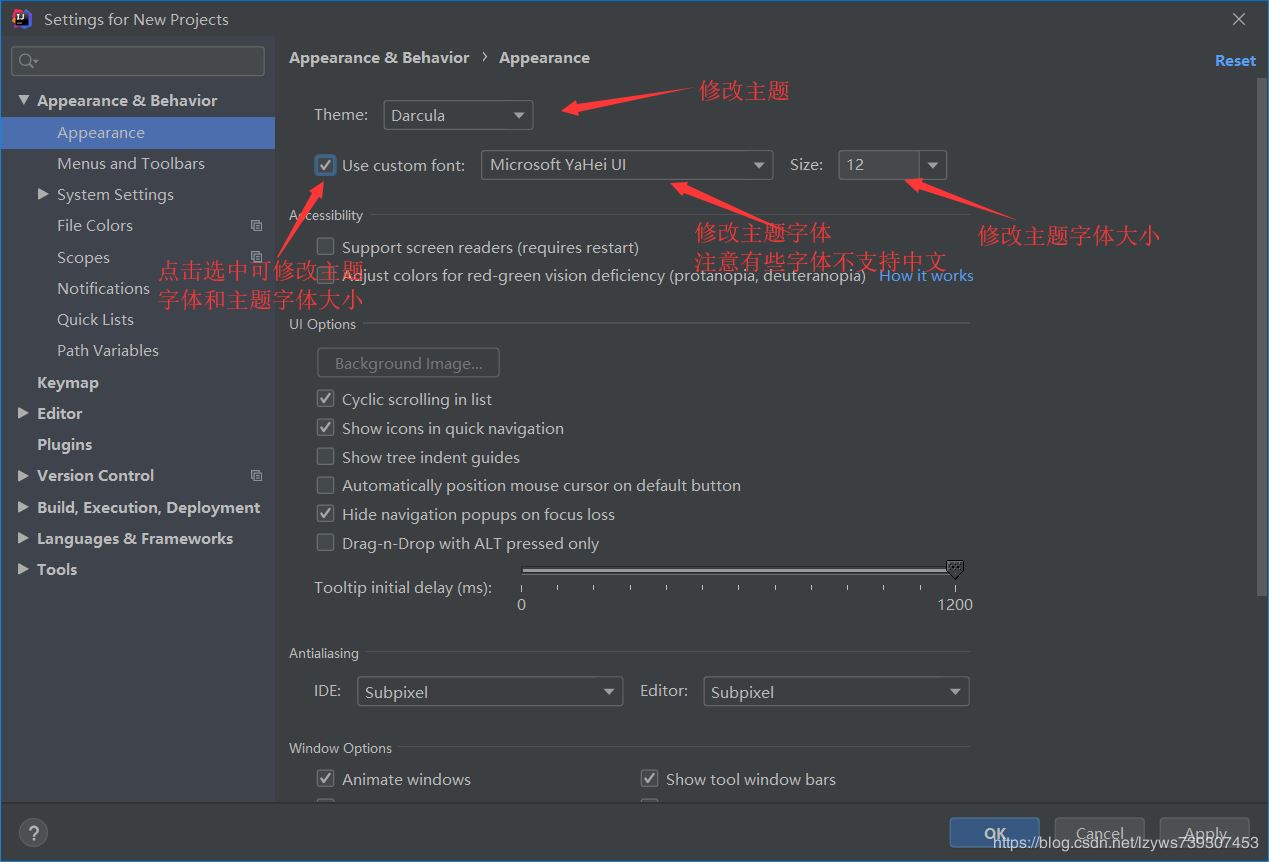Enable Support screen readers checkbox

click(325, 246)
